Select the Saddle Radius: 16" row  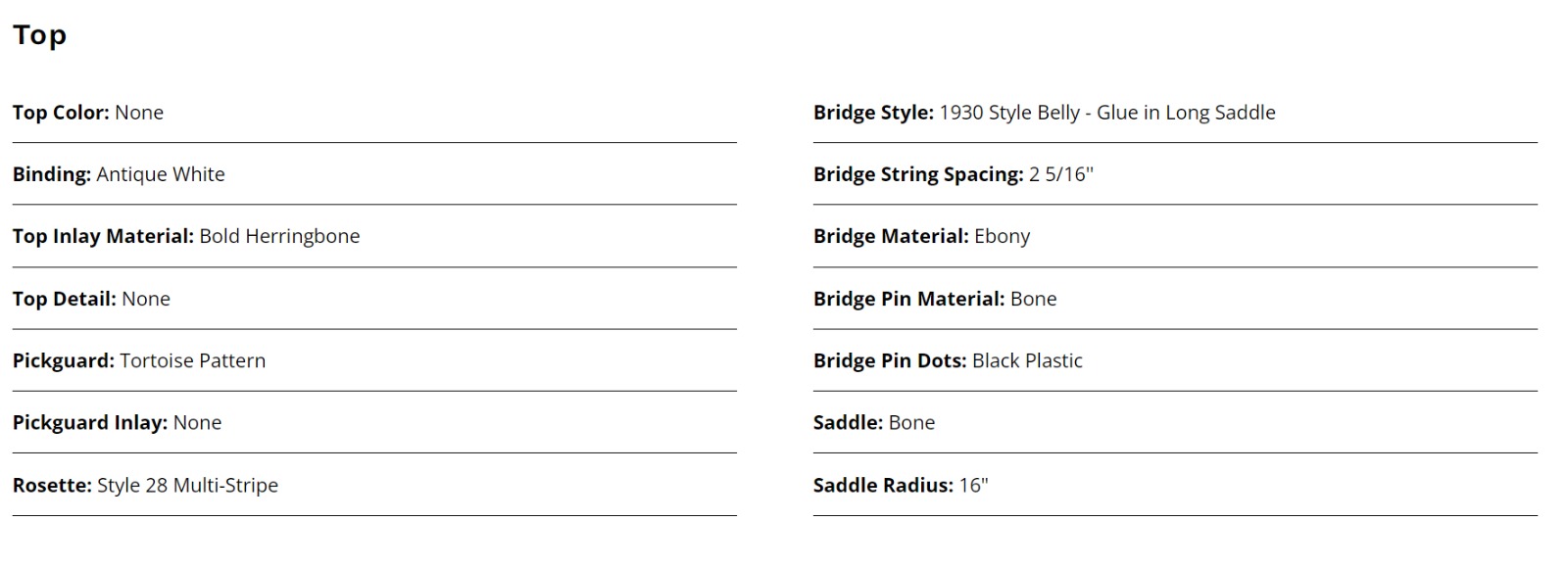1175,485
